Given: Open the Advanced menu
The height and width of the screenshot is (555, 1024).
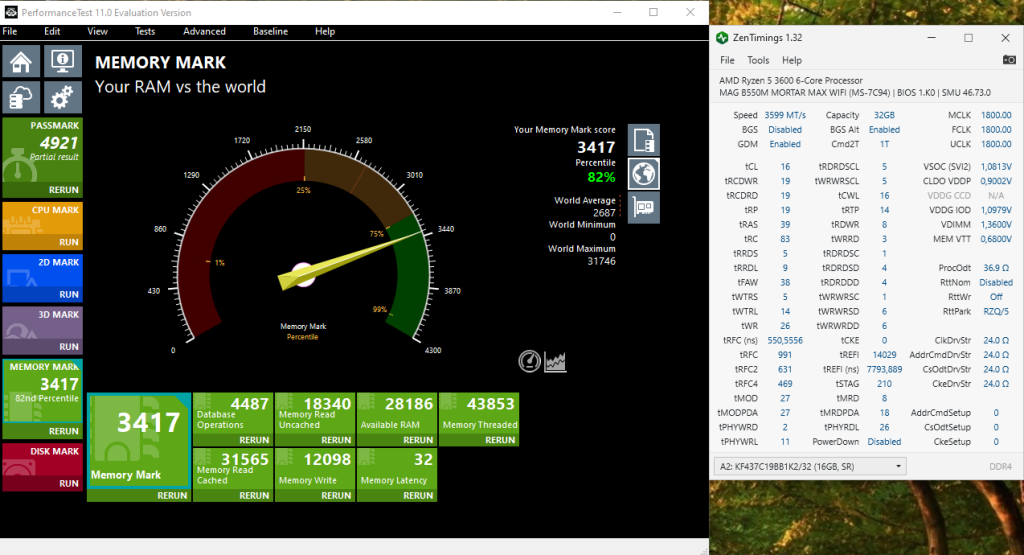Looking at the screenshot, I should point(204,31).
